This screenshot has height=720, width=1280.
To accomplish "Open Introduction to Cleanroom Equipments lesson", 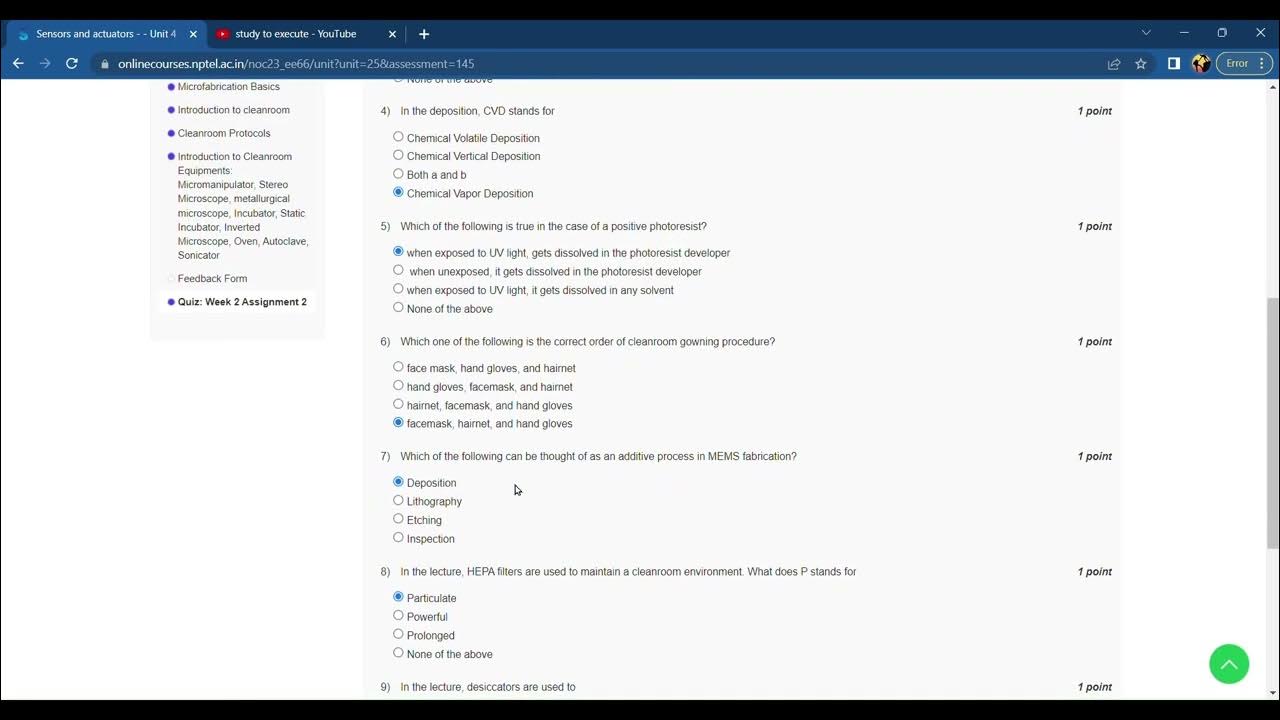I will pyautogui.click(x=243, y=206).
